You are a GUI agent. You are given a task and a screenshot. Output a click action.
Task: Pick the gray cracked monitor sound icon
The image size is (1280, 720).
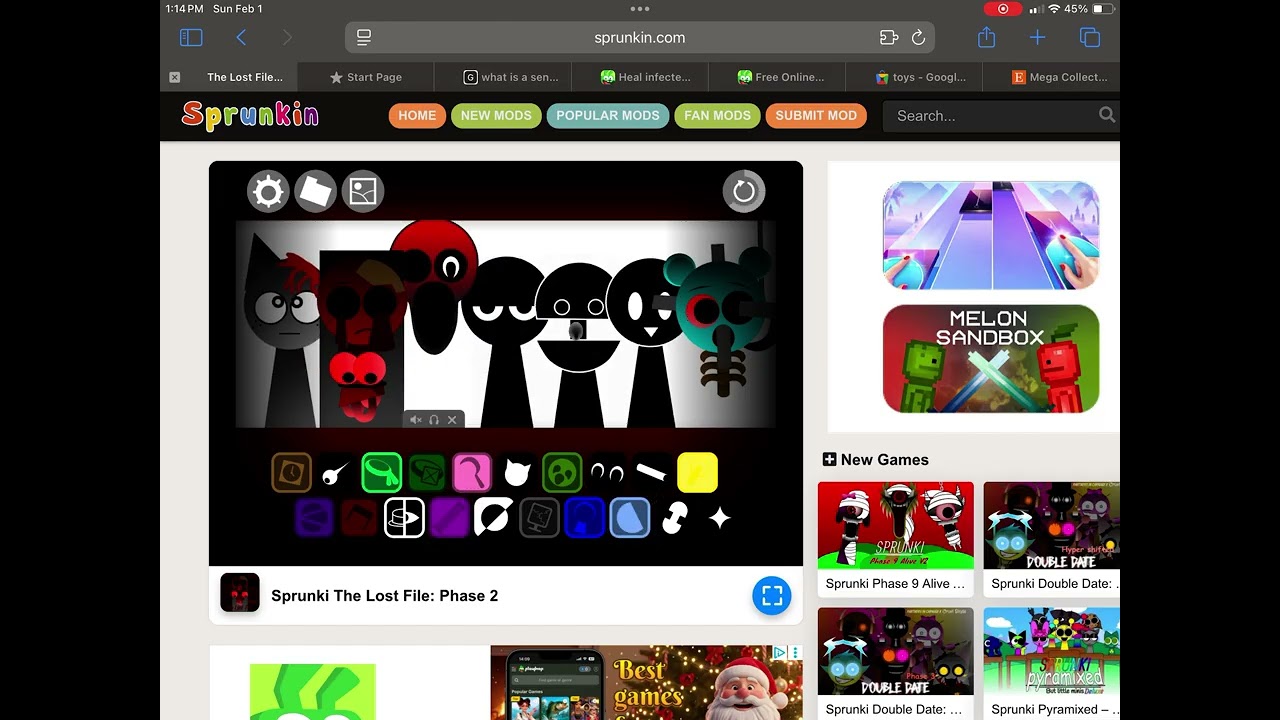(x=540, y=517)
